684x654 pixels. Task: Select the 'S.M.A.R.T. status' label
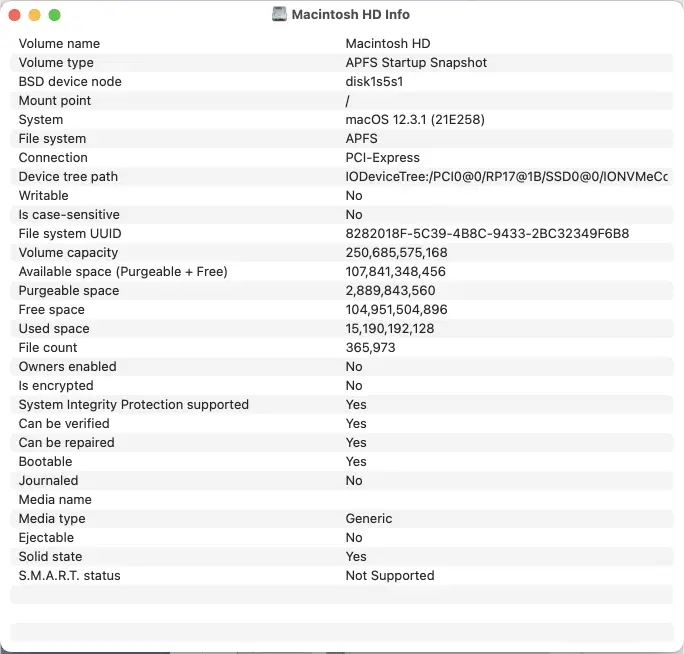[x=69, y=575]
